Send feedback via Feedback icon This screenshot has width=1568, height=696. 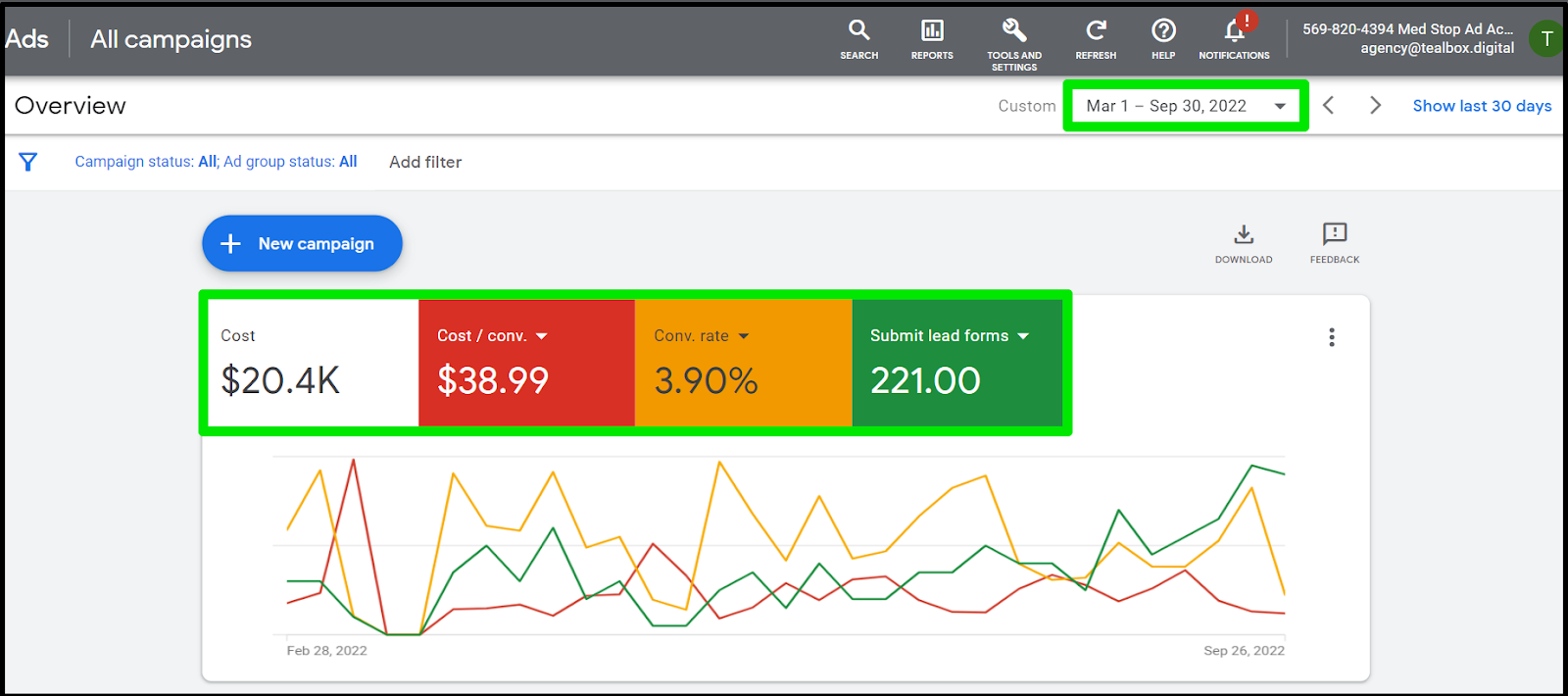(x=1335, y=243)
